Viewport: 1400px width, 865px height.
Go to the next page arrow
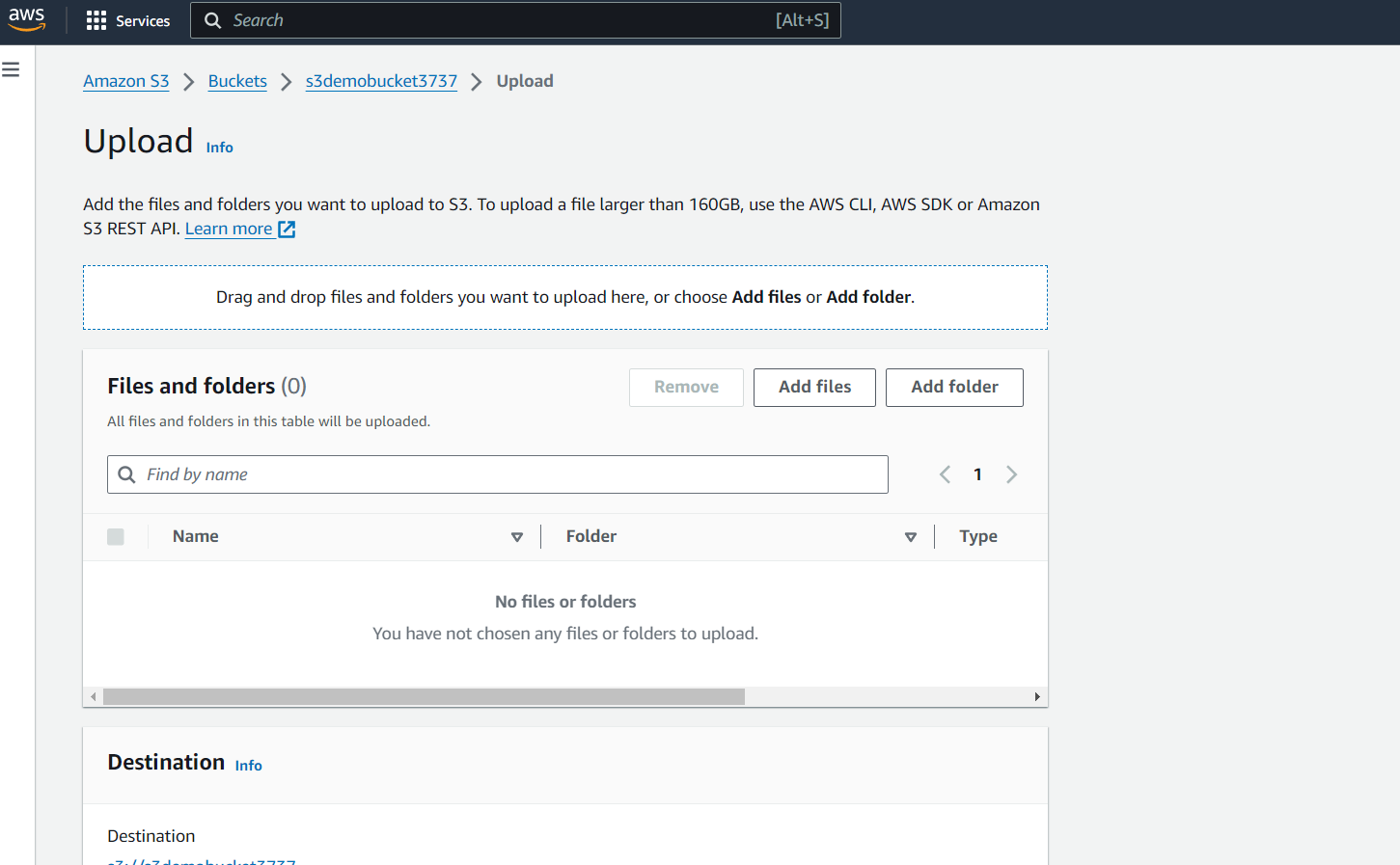(x=1011, y=474)
